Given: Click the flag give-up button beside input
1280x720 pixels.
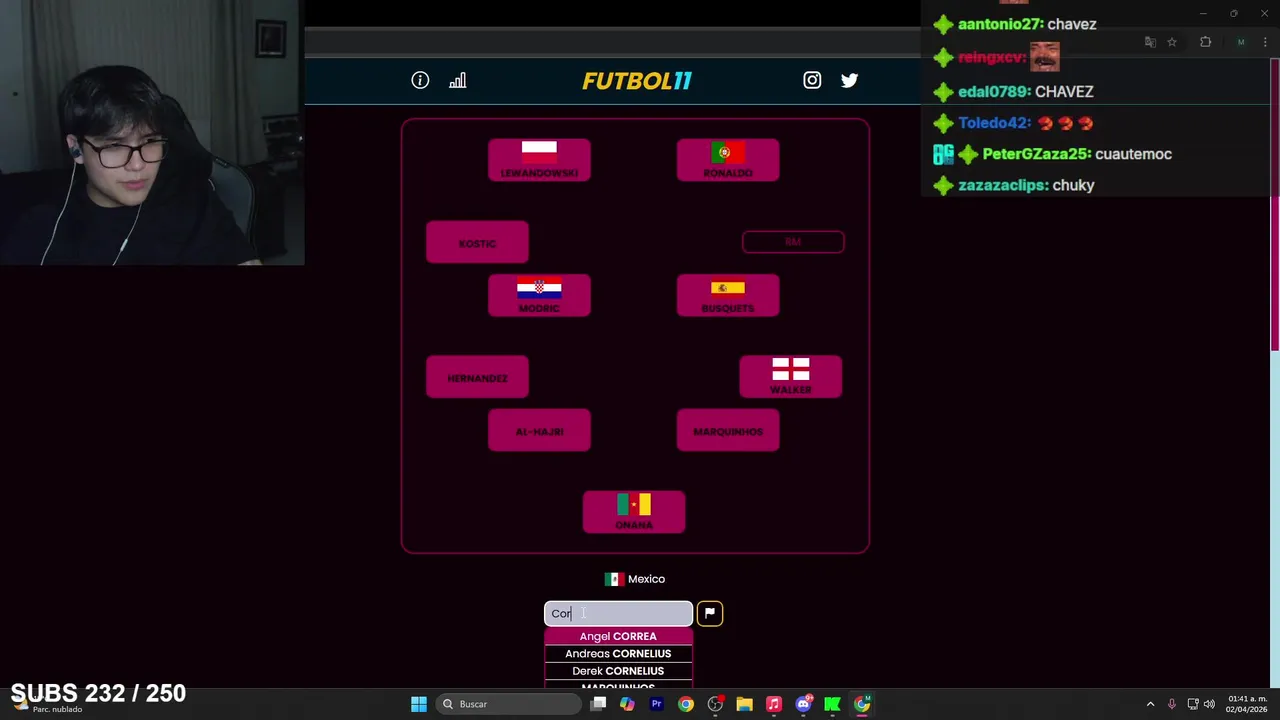Looking at the screenshot, I should tap(709, 613).
